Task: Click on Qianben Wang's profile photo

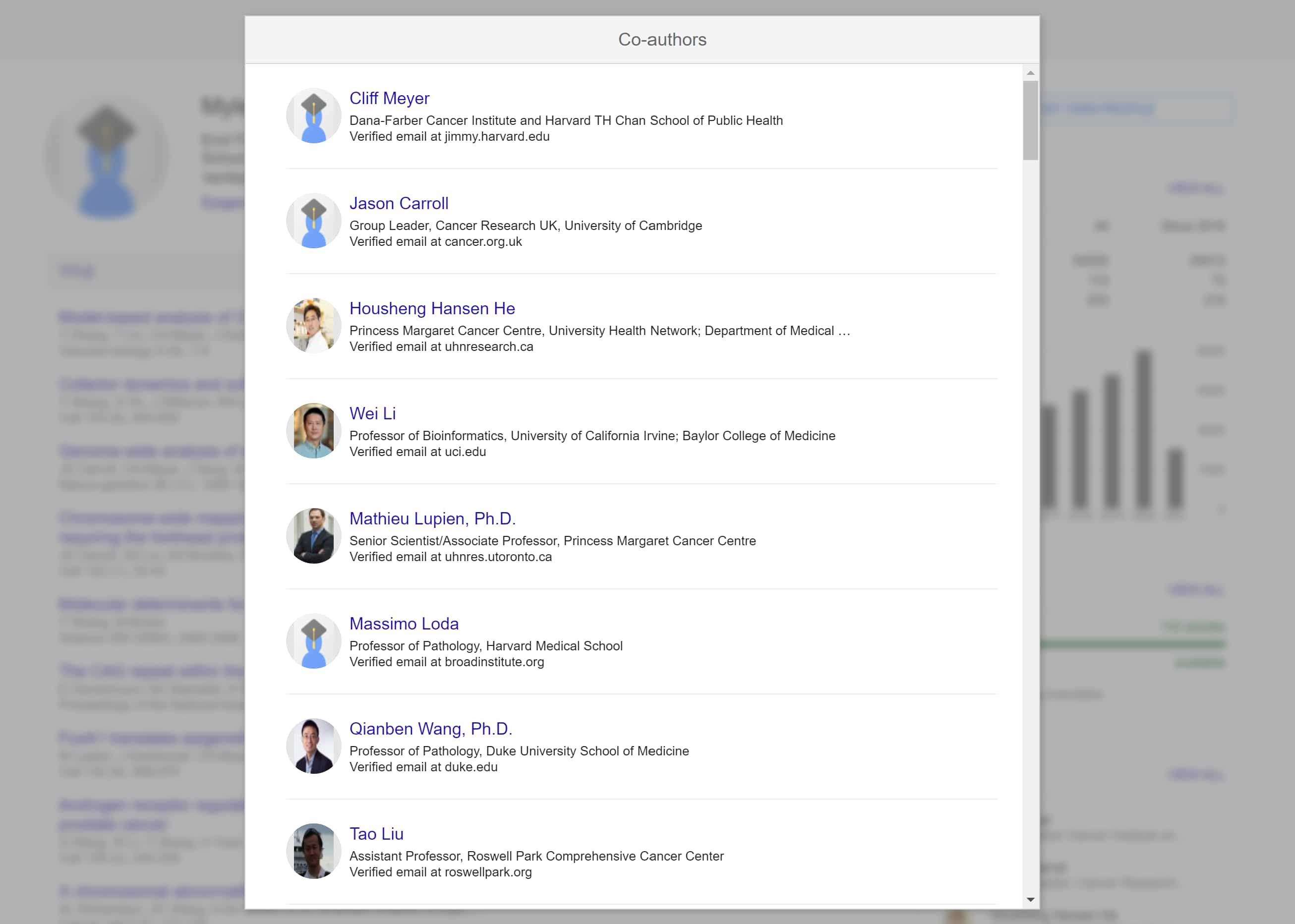Action: (313, 746)
